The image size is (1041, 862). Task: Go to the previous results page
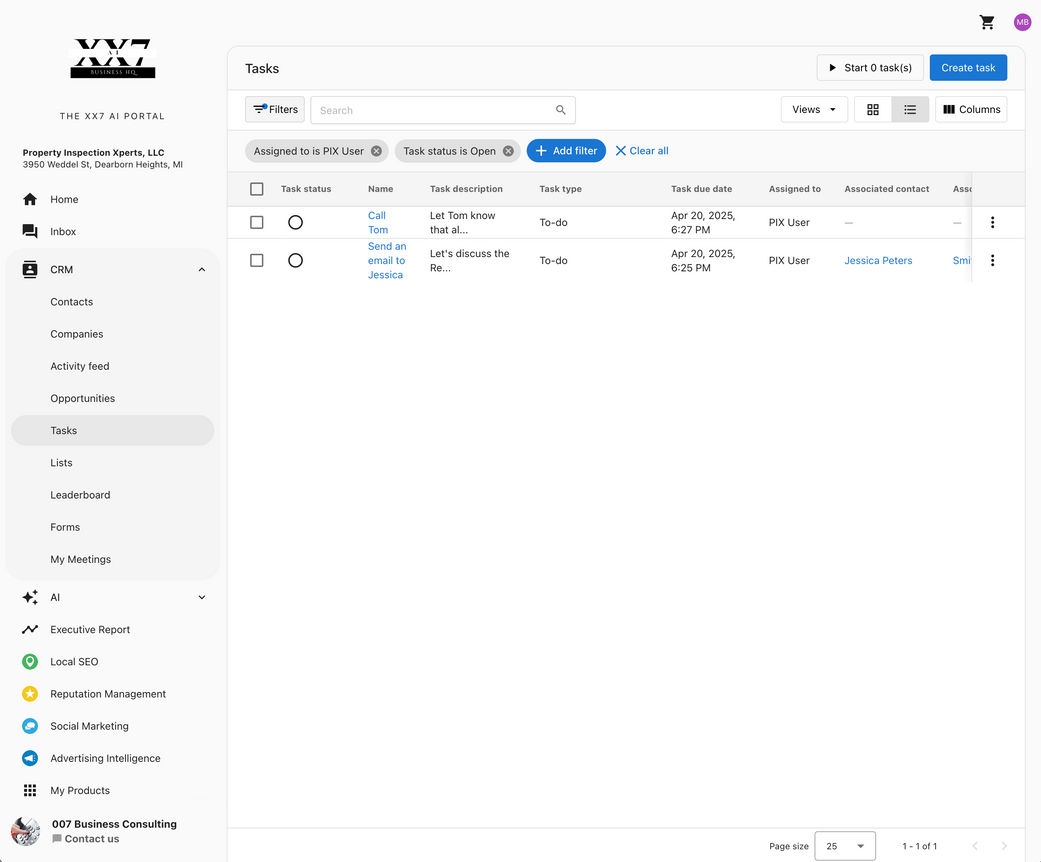(975, 846)
